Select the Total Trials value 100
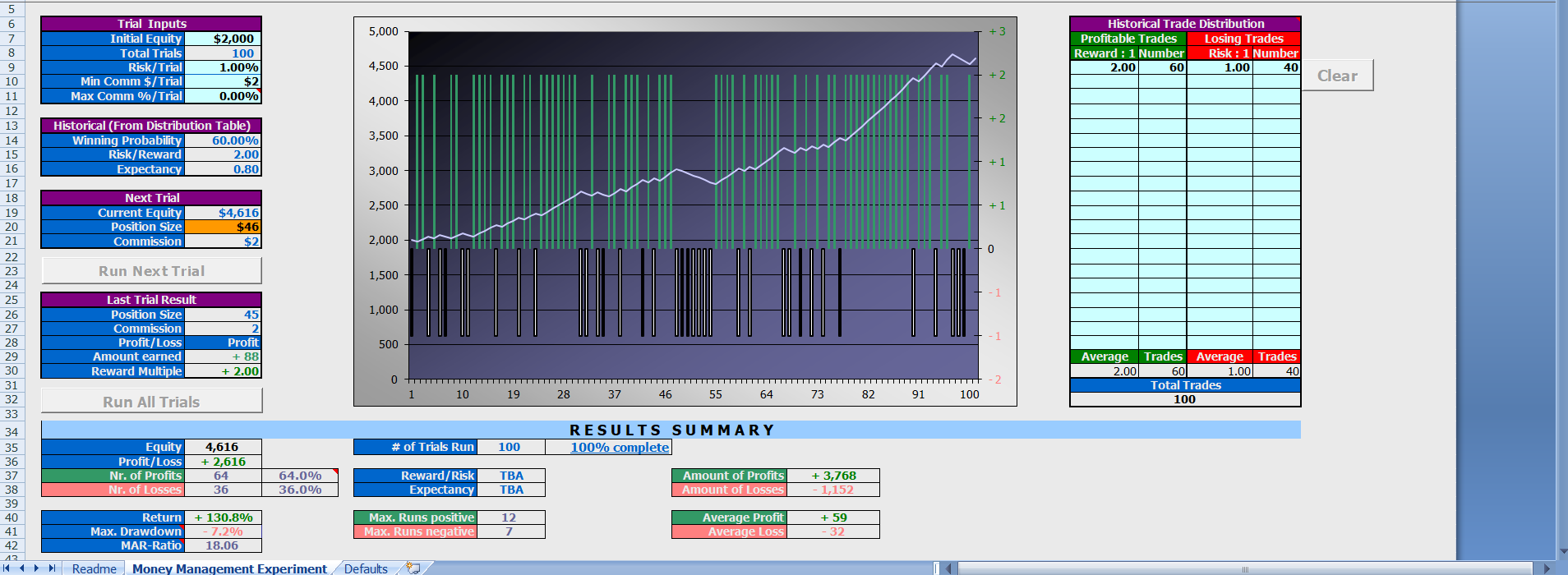This screenshot has width=1568, height=575. coord(223,53)
